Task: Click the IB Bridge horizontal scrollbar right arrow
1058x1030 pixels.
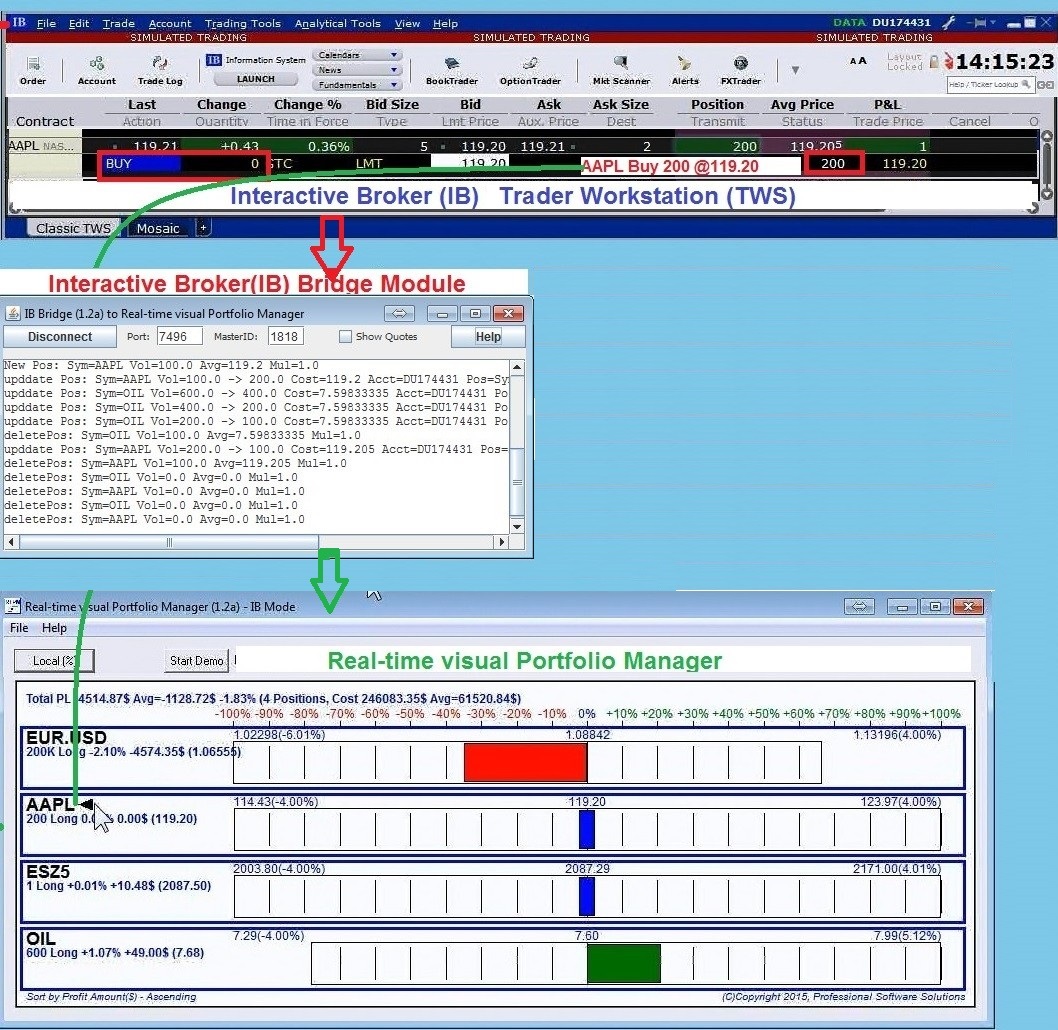Action: tap(501, 542)
